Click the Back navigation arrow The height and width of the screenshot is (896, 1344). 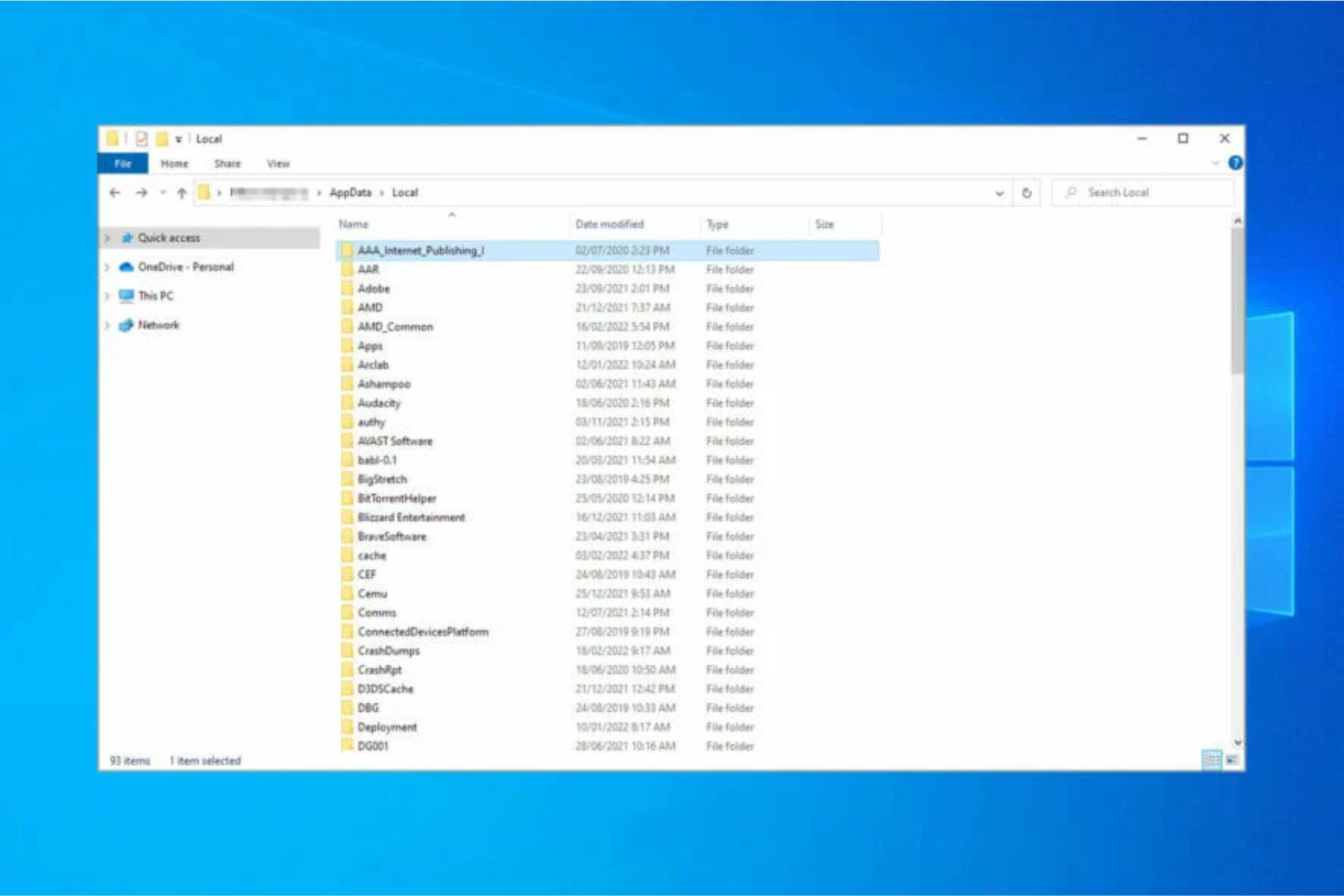click(115, 192)
